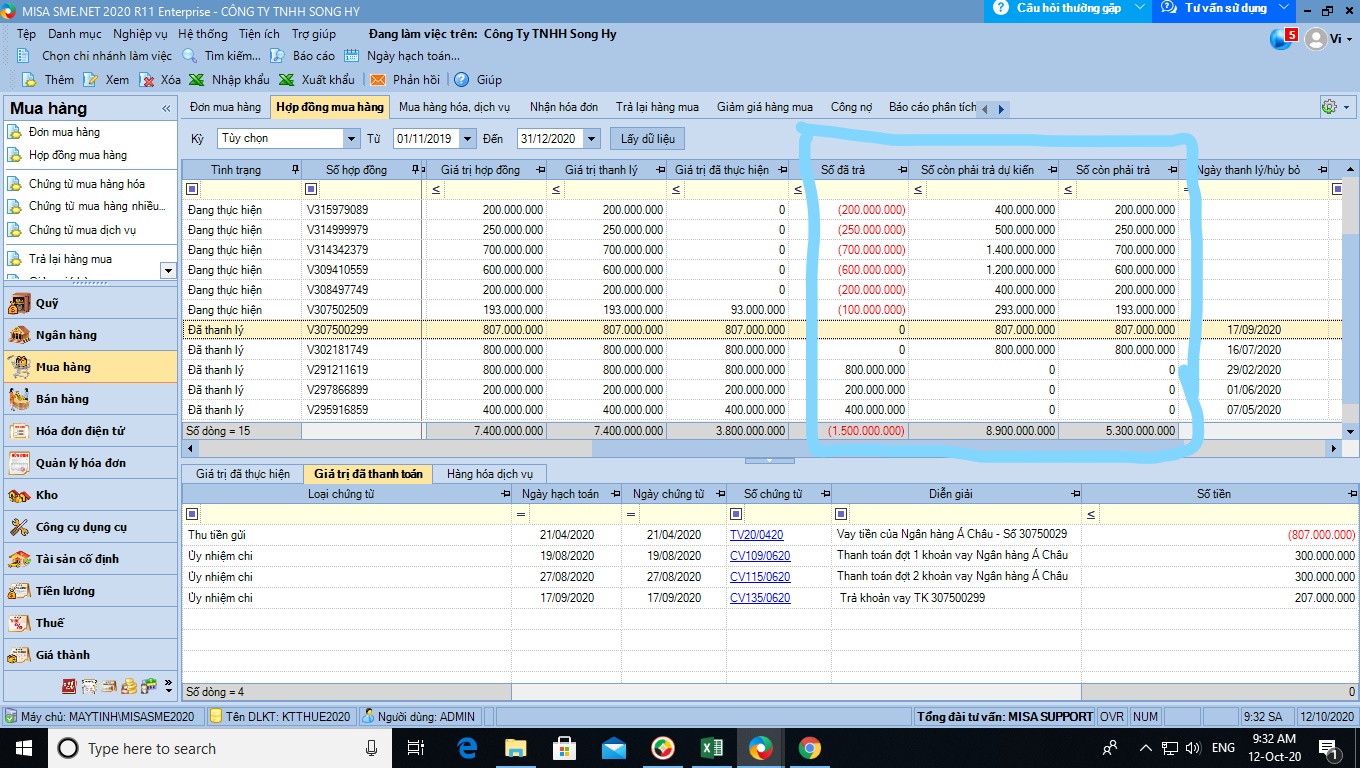
Task: Toggle pin on Diễn giải column header
Action: pyautogui.click(x=1075, y=494)
